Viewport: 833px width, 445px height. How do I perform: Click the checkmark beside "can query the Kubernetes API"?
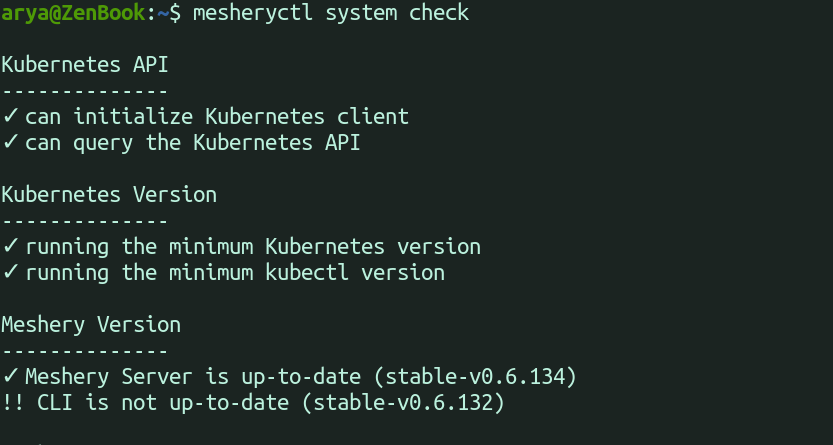click(11, 143)
